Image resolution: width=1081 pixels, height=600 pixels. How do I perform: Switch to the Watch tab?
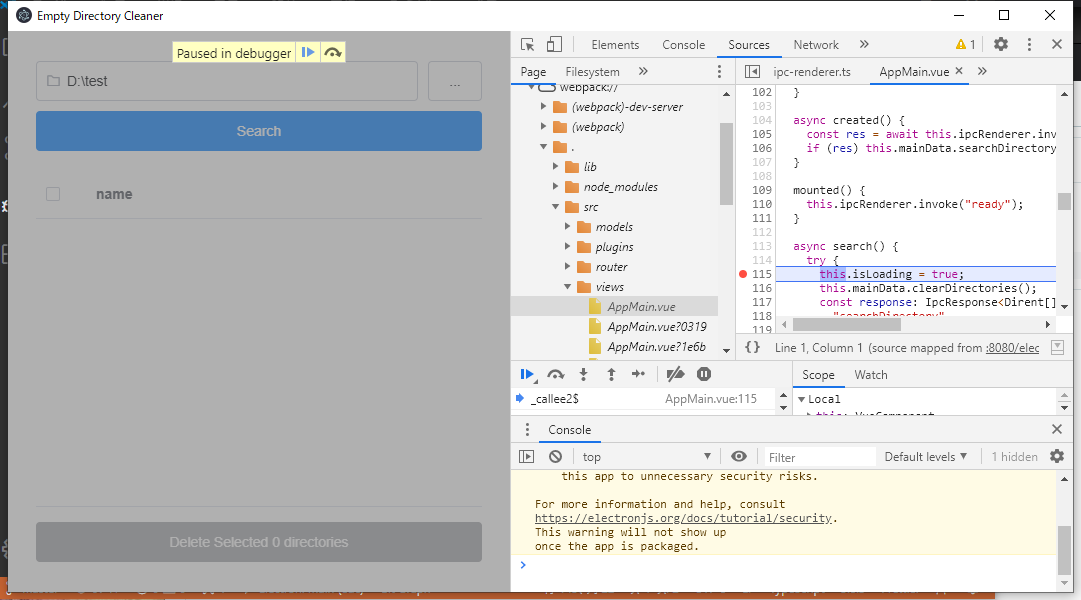tap(871, 374)
